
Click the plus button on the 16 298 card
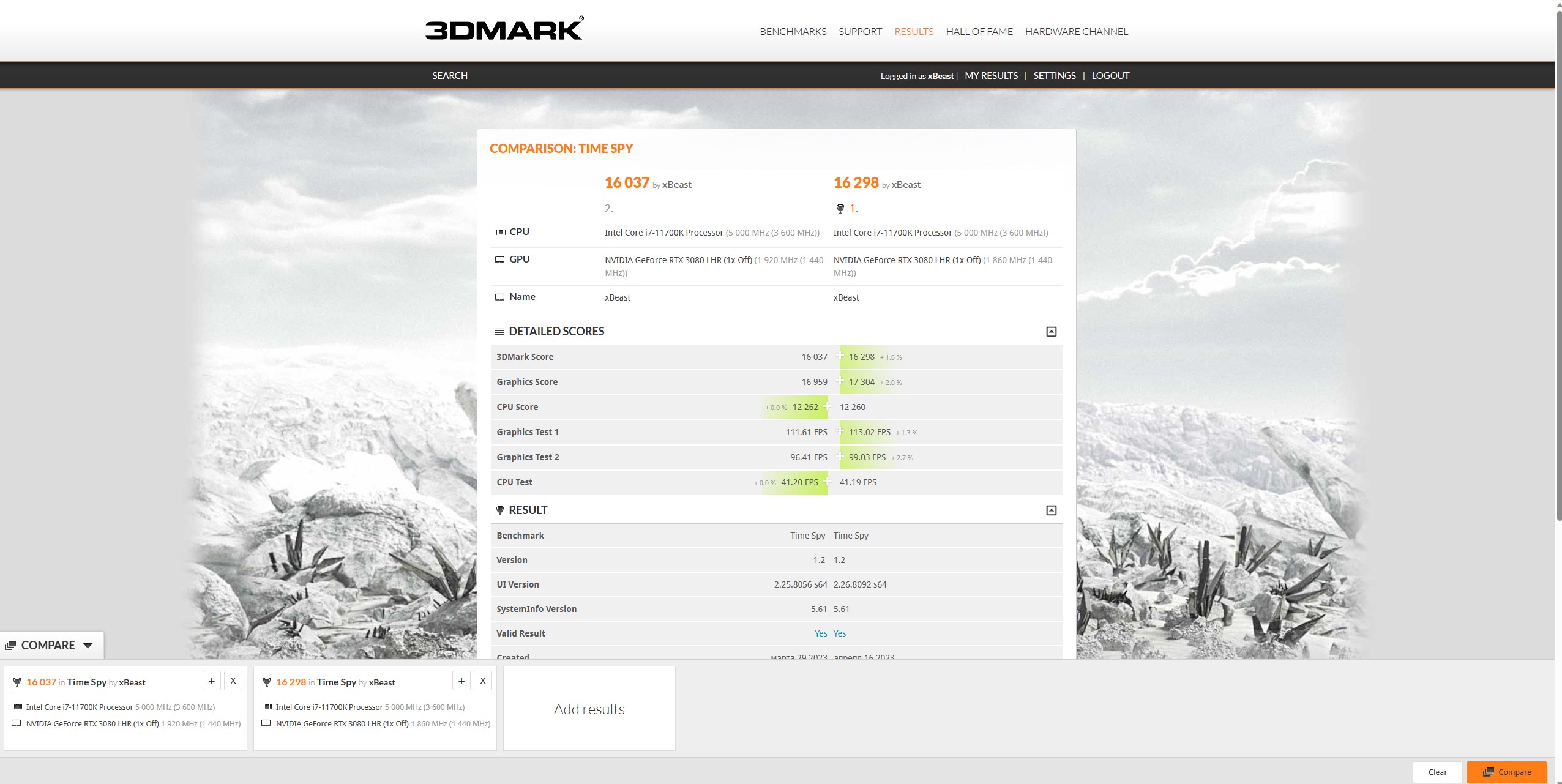[x=461, y=681]
